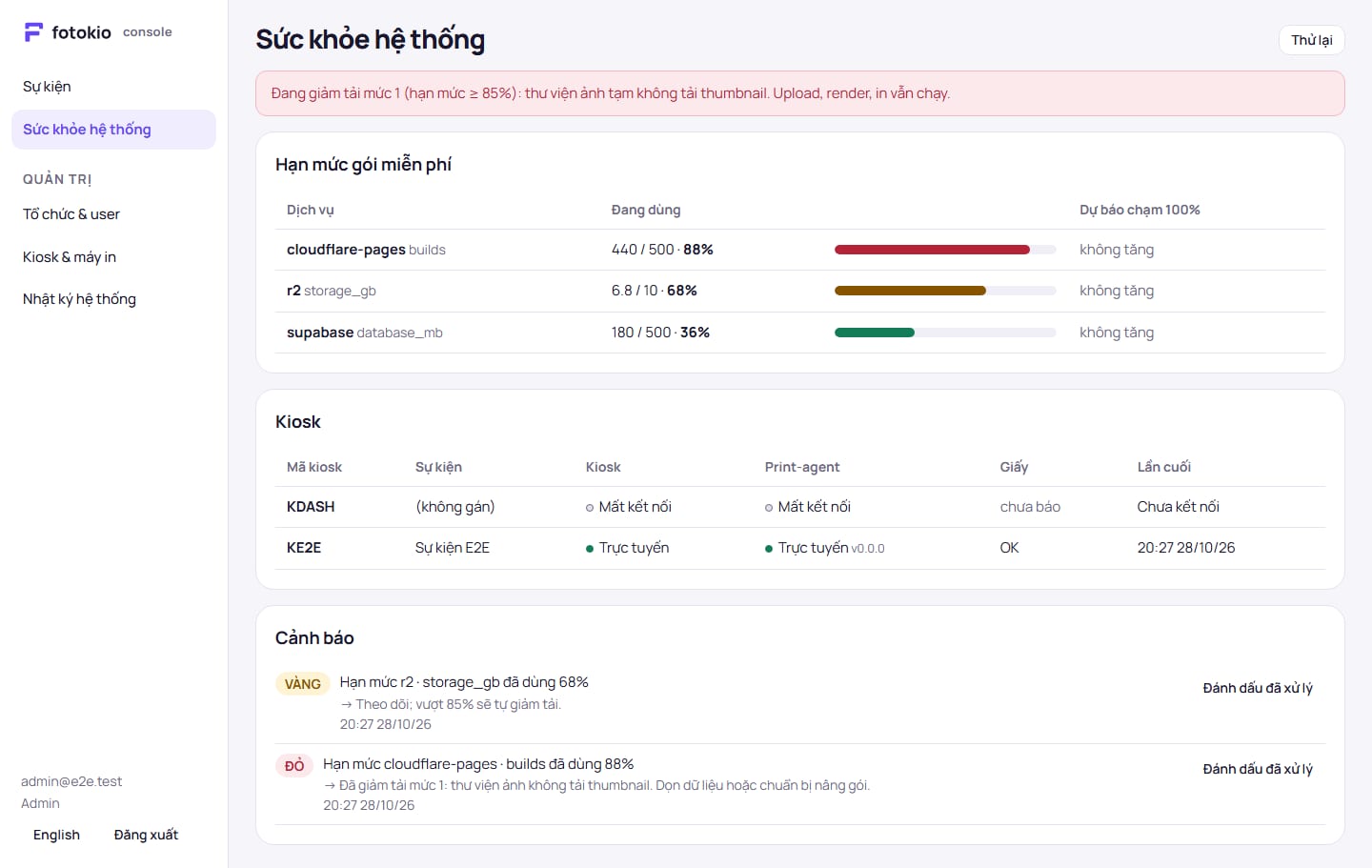Select kiosk code KE2E

coord(304,548)
